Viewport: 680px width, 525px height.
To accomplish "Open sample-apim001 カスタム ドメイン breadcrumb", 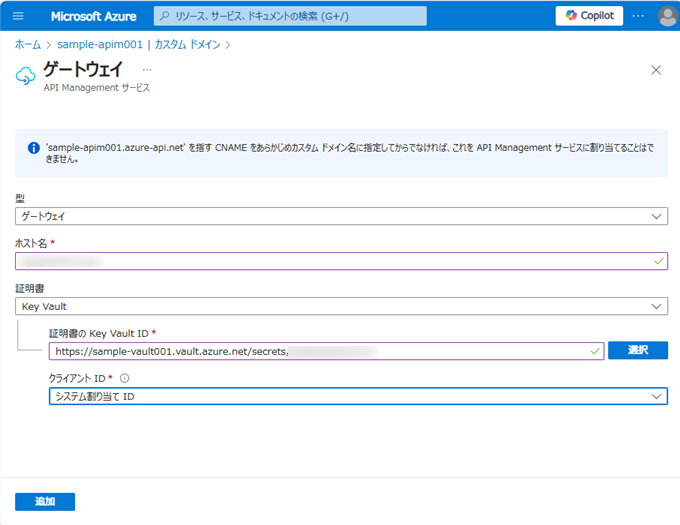I will [x=138, y=44].
